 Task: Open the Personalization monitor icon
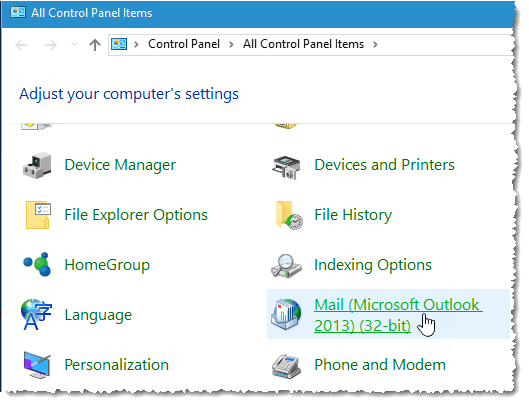37,365
